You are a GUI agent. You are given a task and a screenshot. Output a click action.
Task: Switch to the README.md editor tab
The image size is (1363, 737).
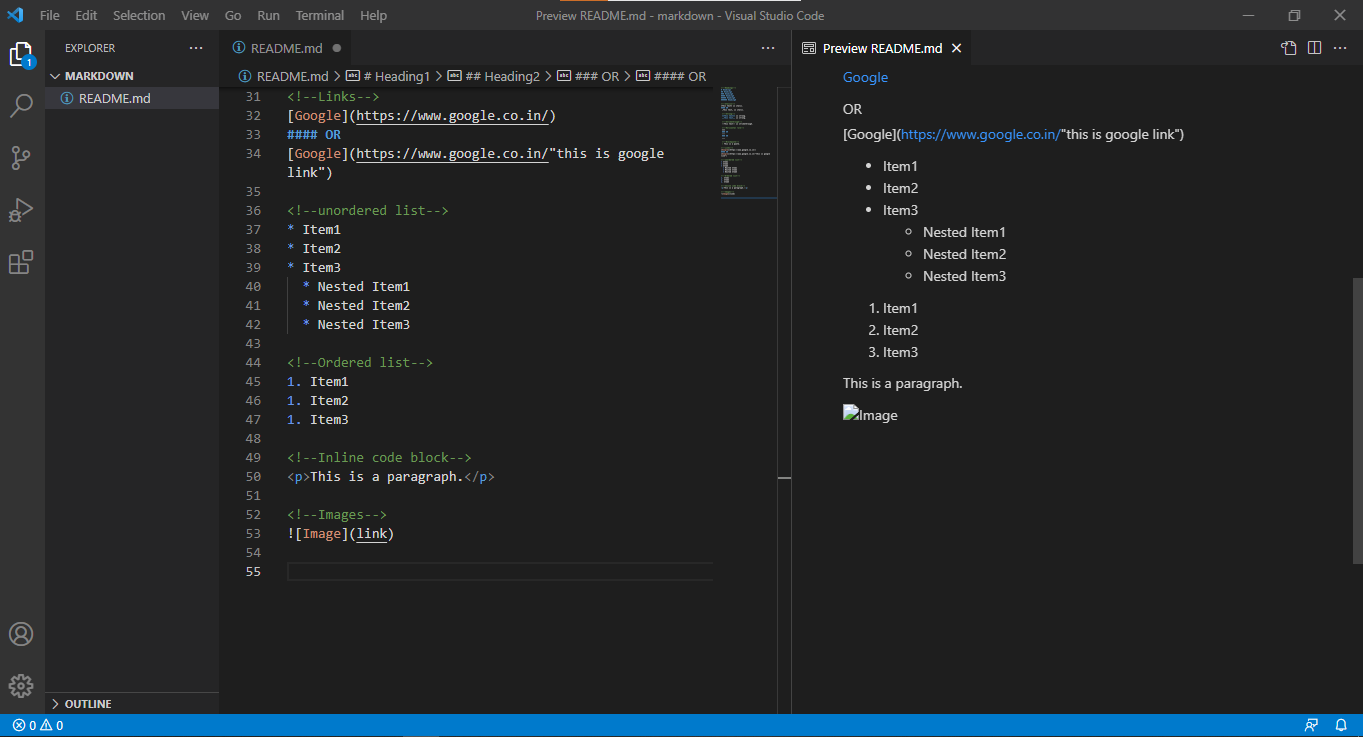pyautogui.click(x=286, y=48)
